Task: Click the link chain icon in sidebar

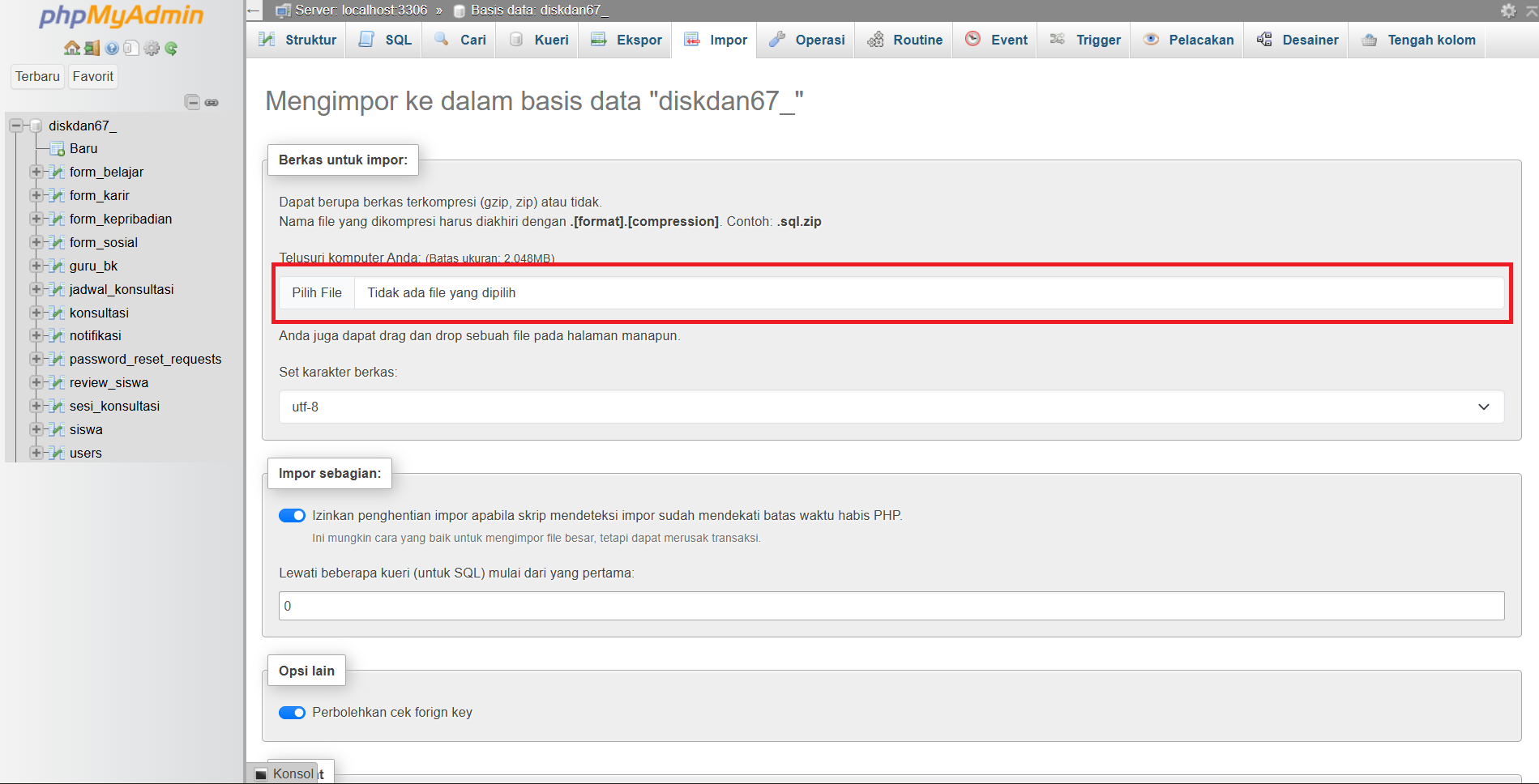Action: click(x=212, y=102)
